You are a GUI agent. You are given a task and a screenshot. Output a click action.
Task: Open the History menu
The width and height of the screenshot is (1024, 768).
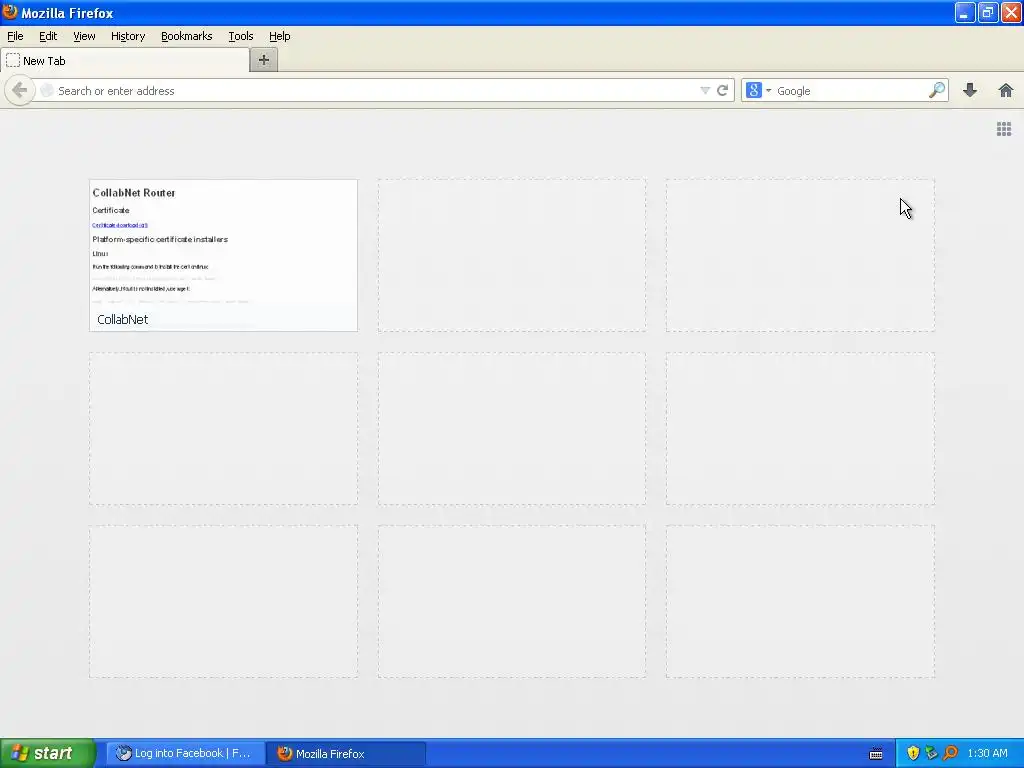click(x=128, y=36)
